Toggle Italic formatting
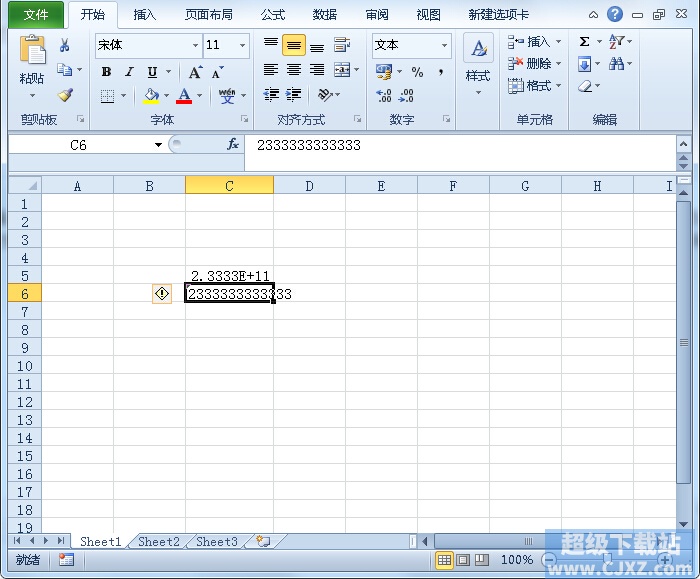The width and height of the screenshot is (700, 579). pyautogui.click(x=129, y=72)
